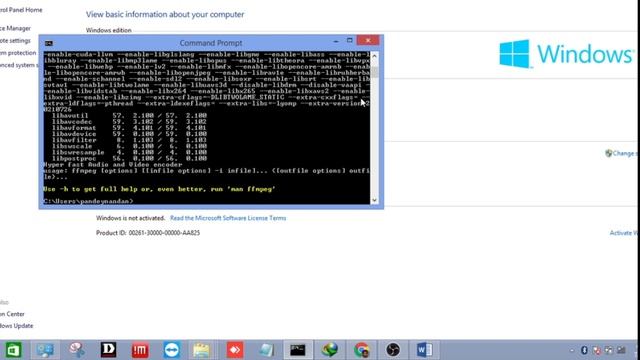Screen dimensions: 640x360
Task: Click the 'Product ID: 00261-30000-00000-AA825' text
Action: point(148,233)
